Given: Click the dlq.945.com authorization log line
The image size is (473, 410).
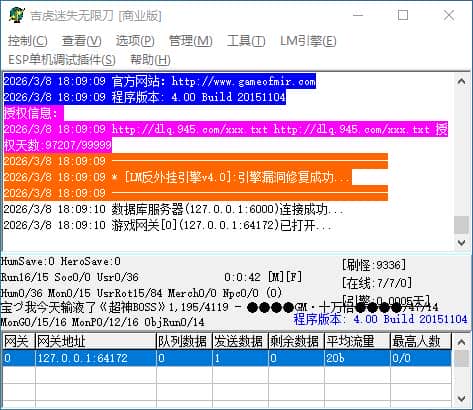Looking at the screenshot, I should coord(226,137).
